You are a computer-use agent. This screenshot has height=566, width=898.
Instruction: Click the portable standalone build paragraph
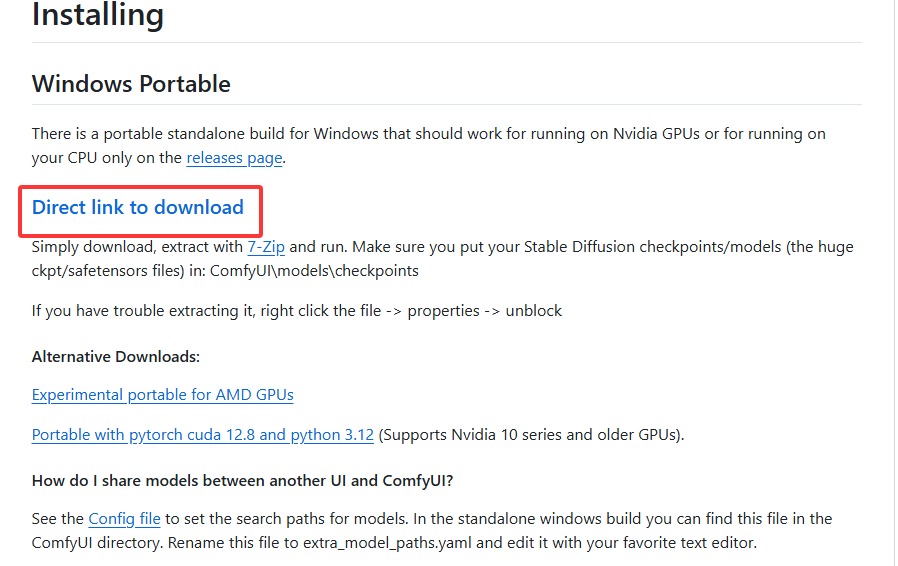[400, 133]
